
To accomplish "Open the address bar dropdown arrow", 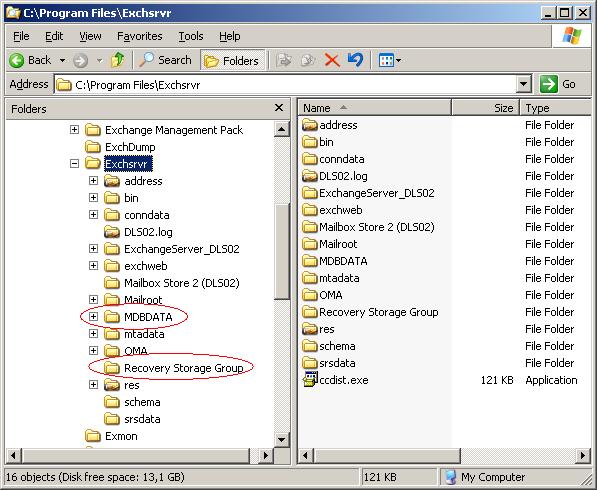I will click(x=524, y=84).
